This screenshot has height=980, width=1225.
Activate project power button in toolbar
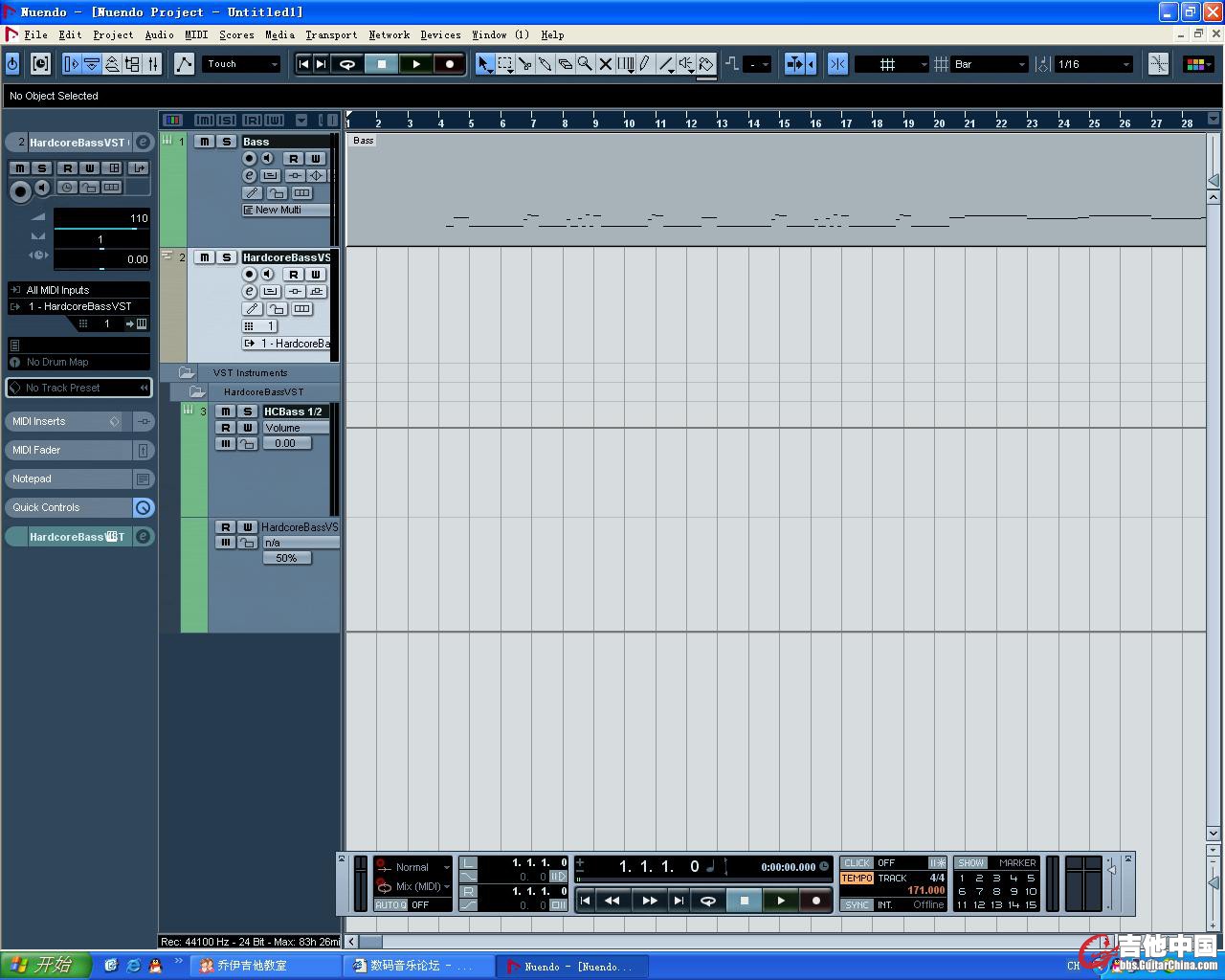[12, 64]
